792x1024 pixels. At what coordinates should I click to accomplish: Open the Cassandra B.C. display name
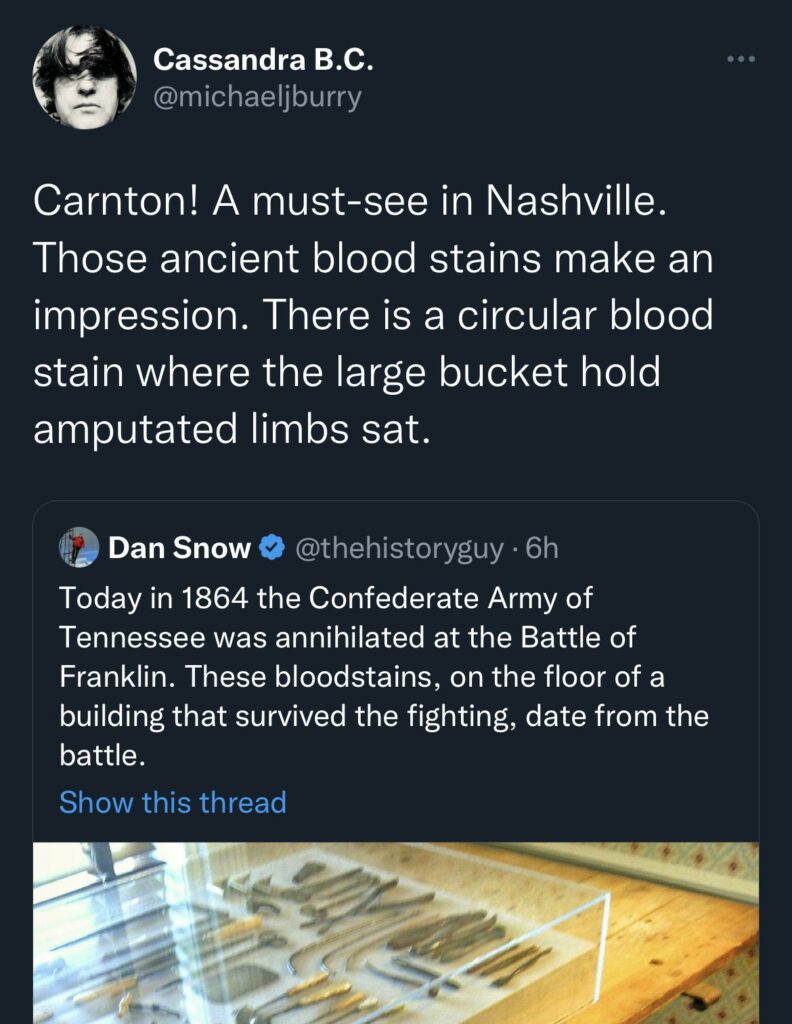click(263, 60)
